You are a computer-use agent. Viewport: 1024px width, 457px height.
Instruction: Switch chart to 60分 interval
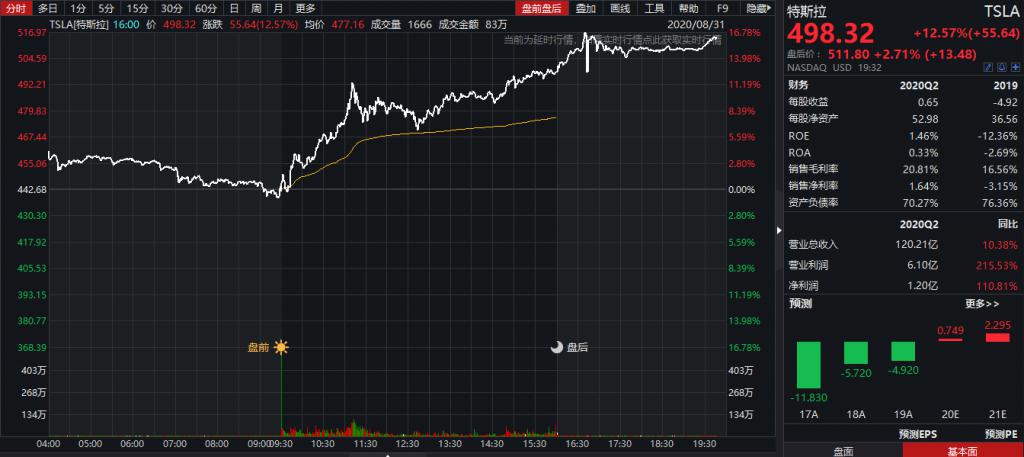click(205, 8)
